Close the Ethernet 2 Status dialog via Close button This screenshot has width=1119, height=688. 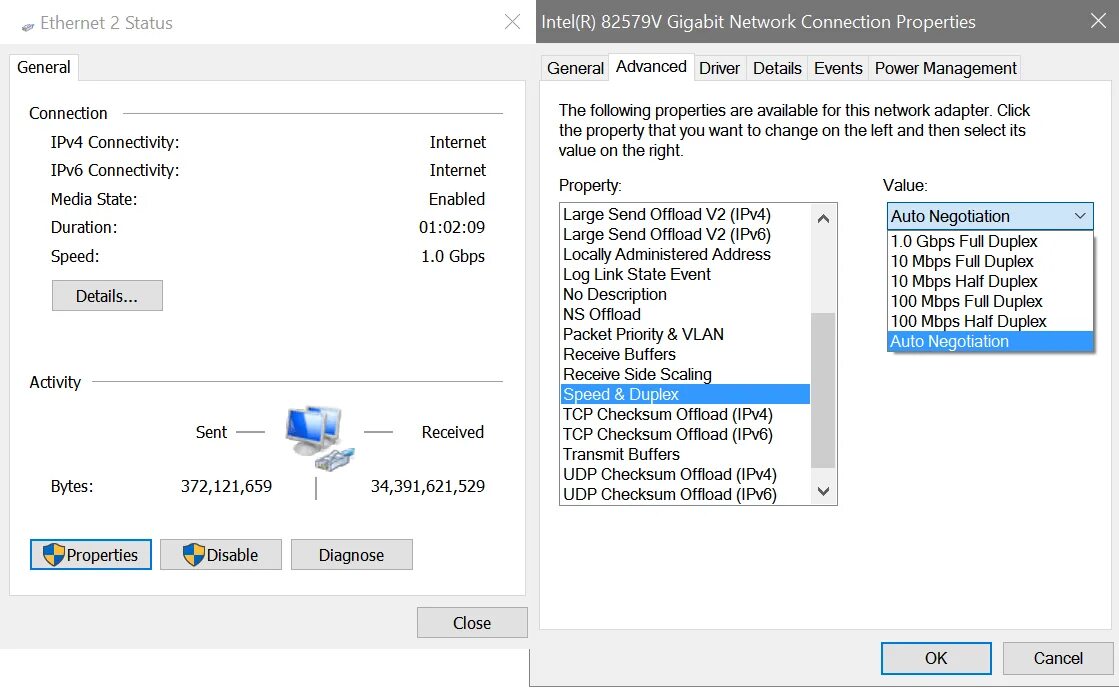pyautogui.click(x=472, y=622)
